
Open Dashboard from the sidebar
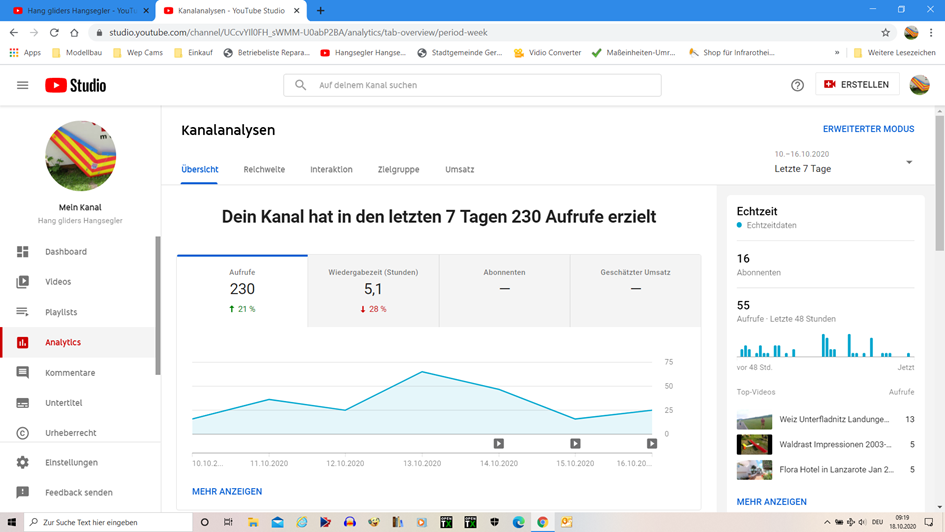[65, 252]
